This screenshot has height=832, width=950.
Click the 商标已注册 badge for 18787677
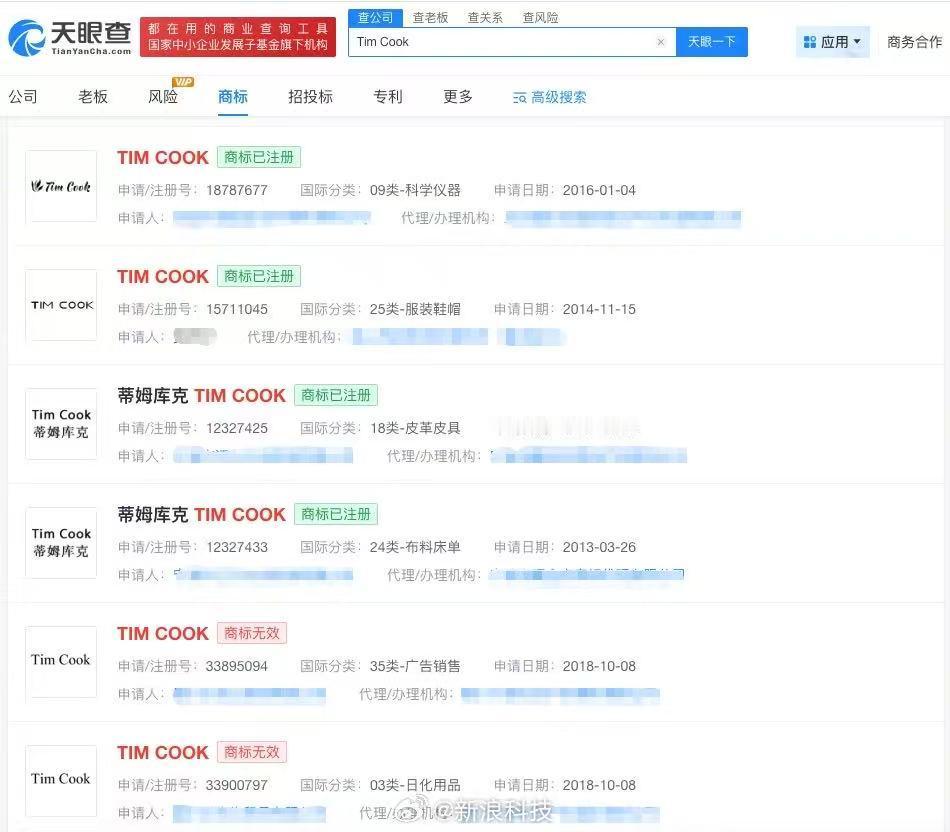(259, 158)
